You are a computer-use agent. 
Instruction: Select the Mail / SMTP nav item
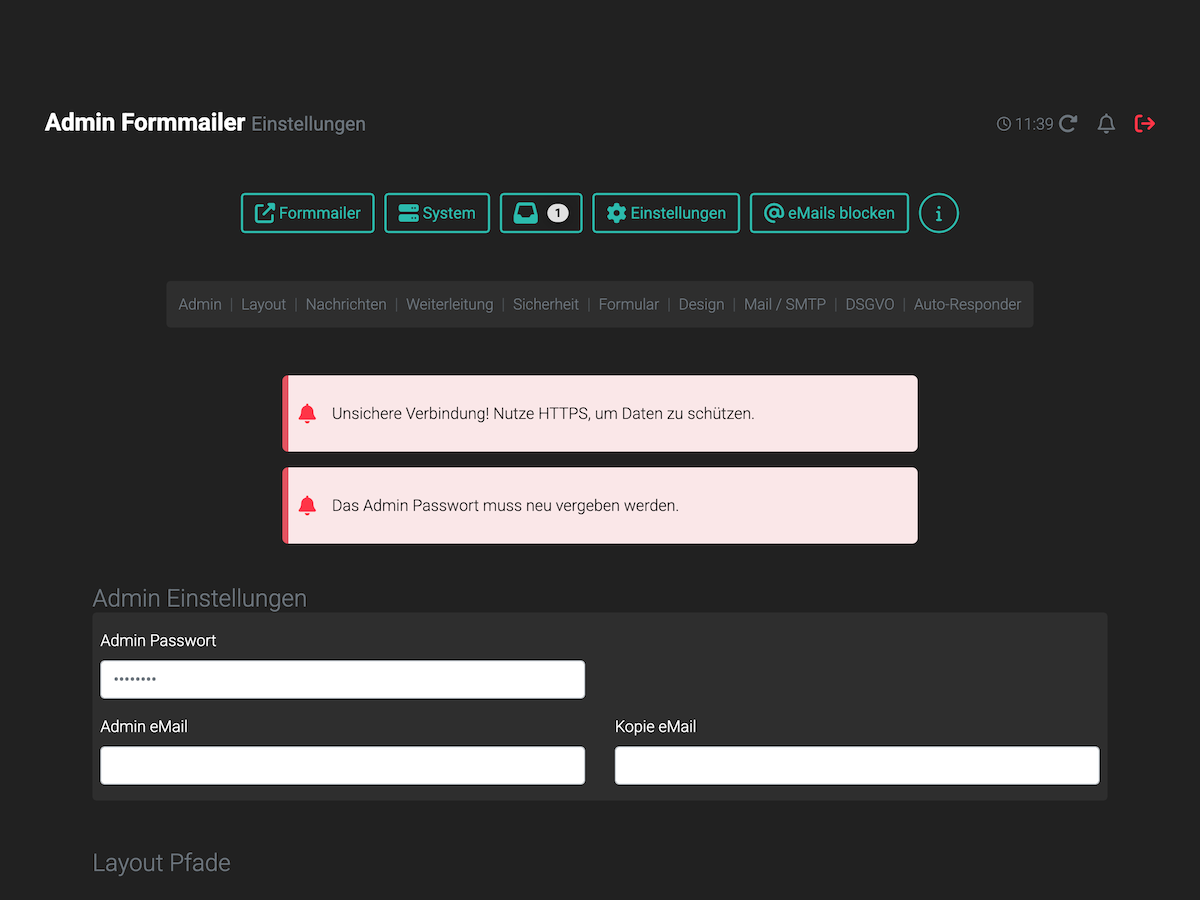[x=785, y=304]
